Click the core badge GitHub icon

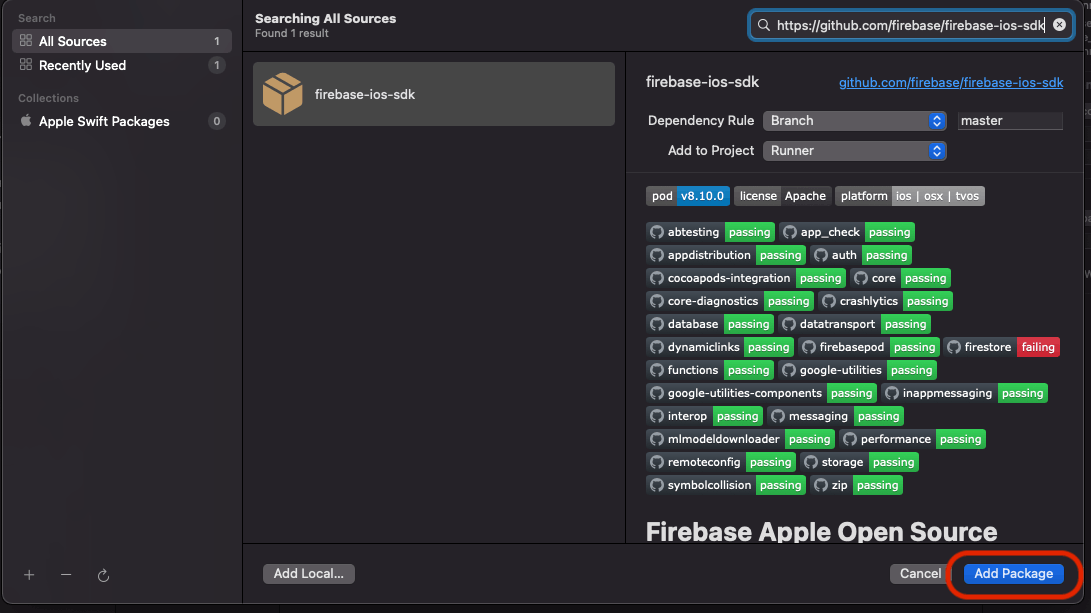pyautogui.click(x=861, y=278)
